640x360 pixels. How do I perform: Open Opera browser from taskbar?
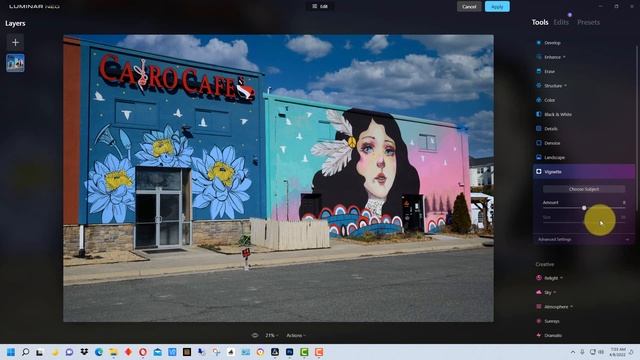tap(143, 352)
